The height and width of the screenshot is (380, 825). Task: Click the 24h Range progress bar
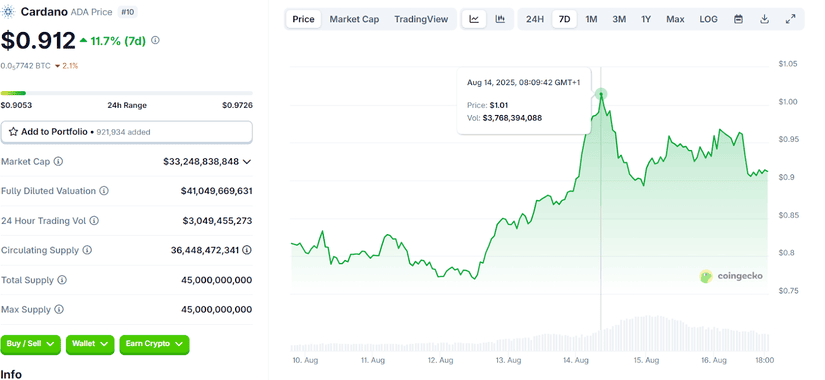pos(126,93)
